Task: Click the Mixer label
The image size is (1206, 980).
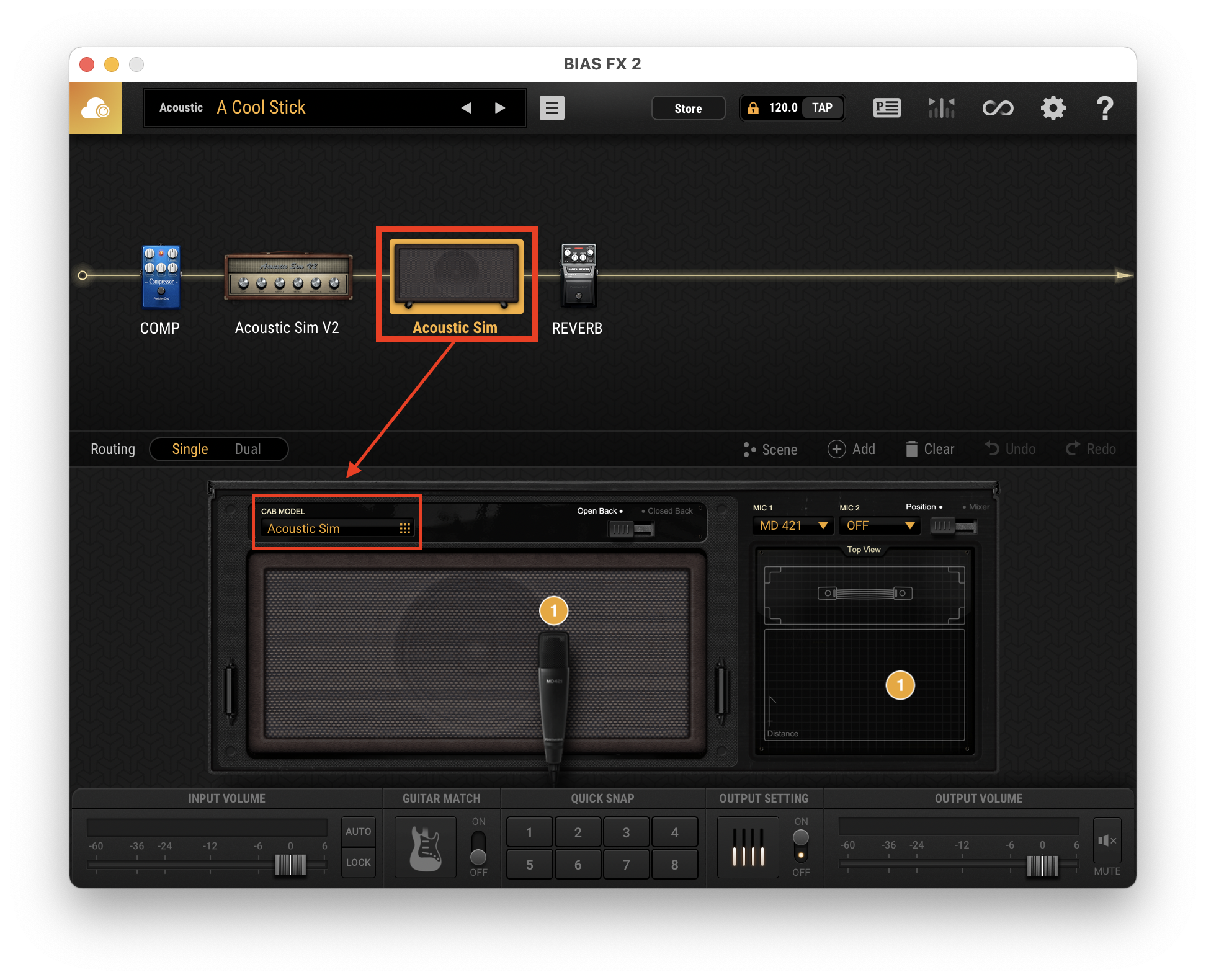Action: click(x=978, y=507)
